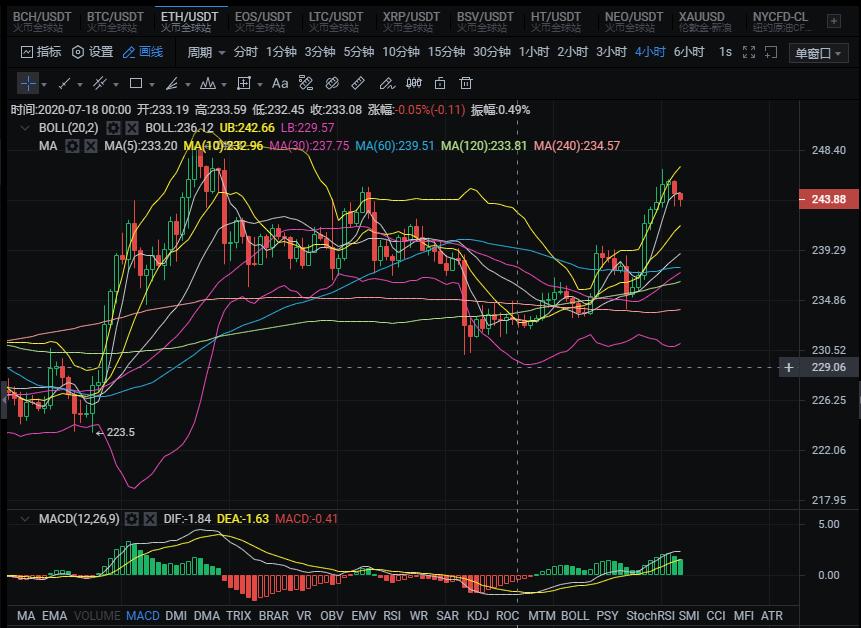Toggle the MACD indicator at bottom

[x=143, y=615]
